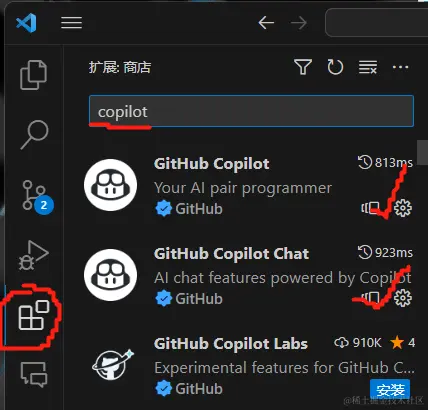Open the Explorer view in activity bar

[x=34, y=75]
